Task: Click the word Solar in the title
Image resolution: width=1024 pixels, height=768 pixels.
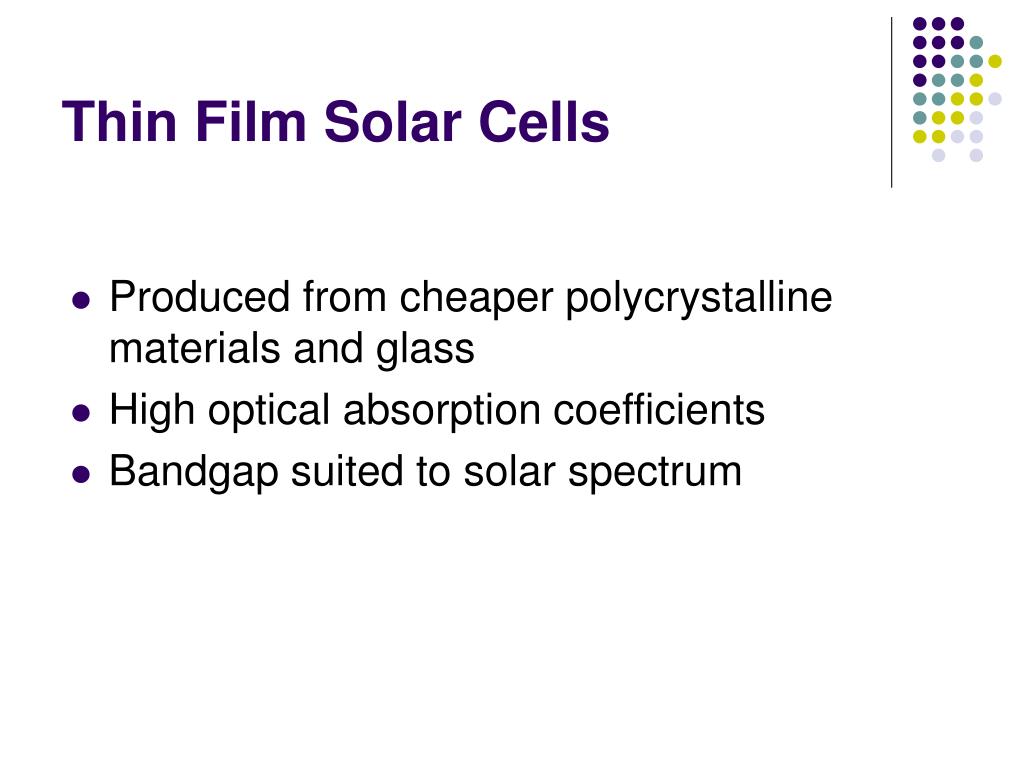Action: pos(392,121)
